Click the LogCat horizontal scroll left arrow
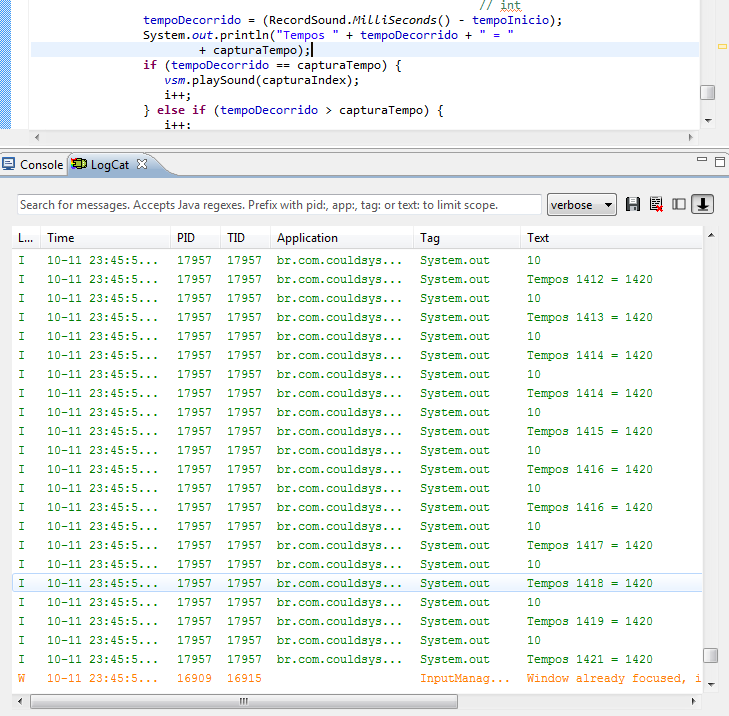 (x=20, y=701)
